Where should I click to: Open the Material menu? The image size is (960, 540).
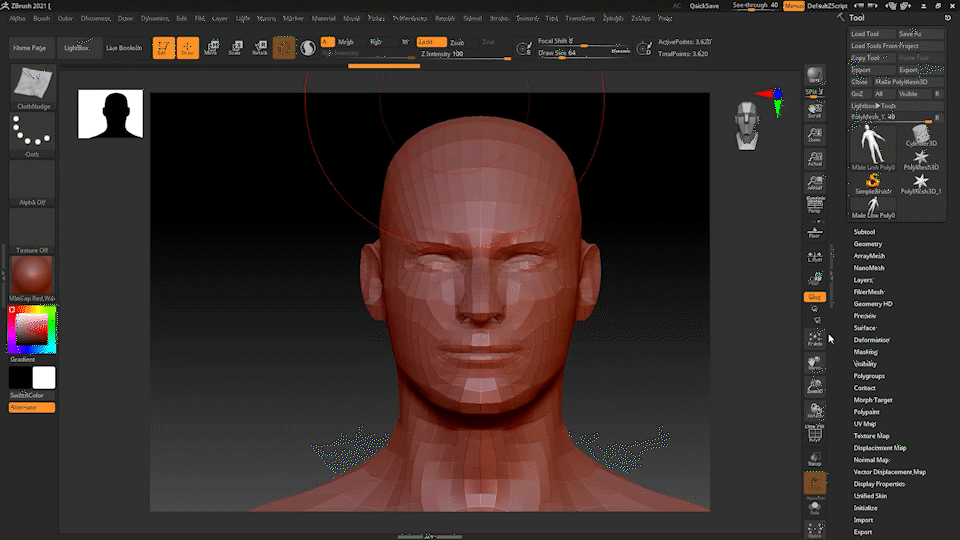pyautogui.click(x=324, y=18)
